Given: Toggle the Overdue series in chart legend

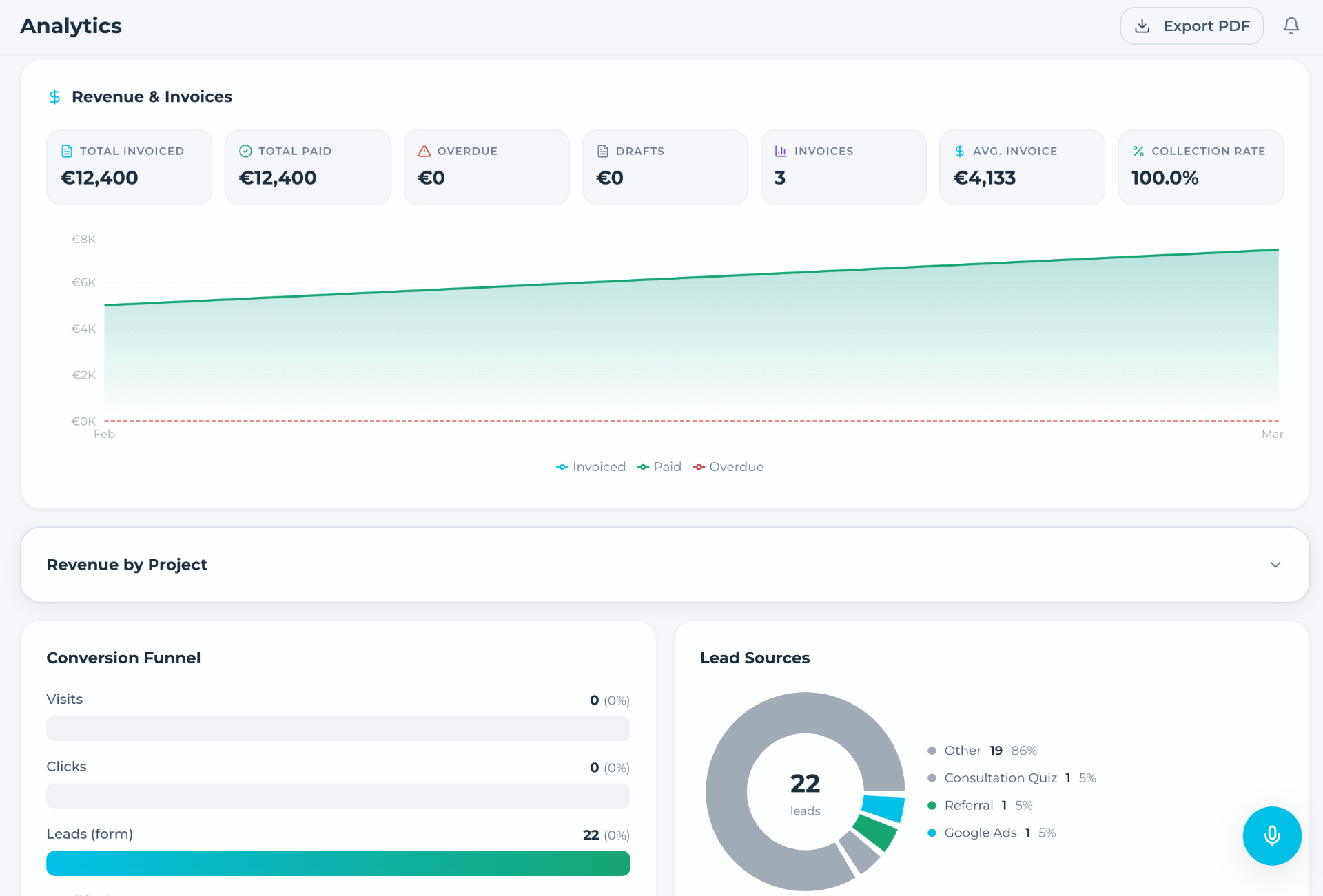Looking at the screenshot, I should click(x=728, y=467).
